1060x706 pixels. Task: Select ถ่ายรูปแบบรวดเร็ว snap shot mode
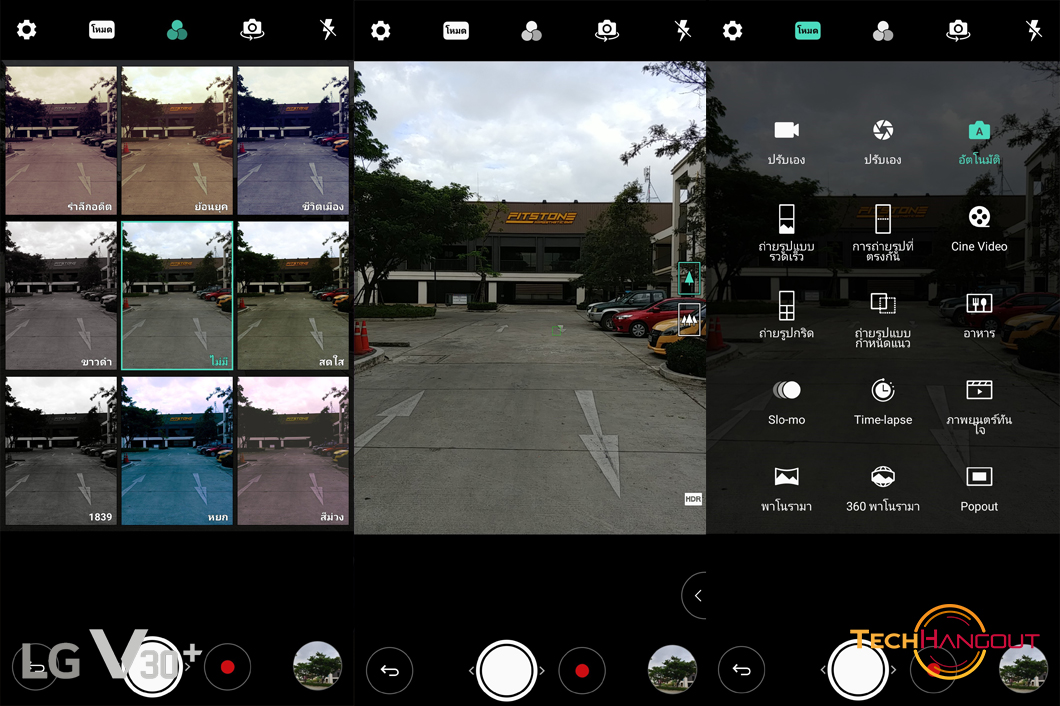786,233
